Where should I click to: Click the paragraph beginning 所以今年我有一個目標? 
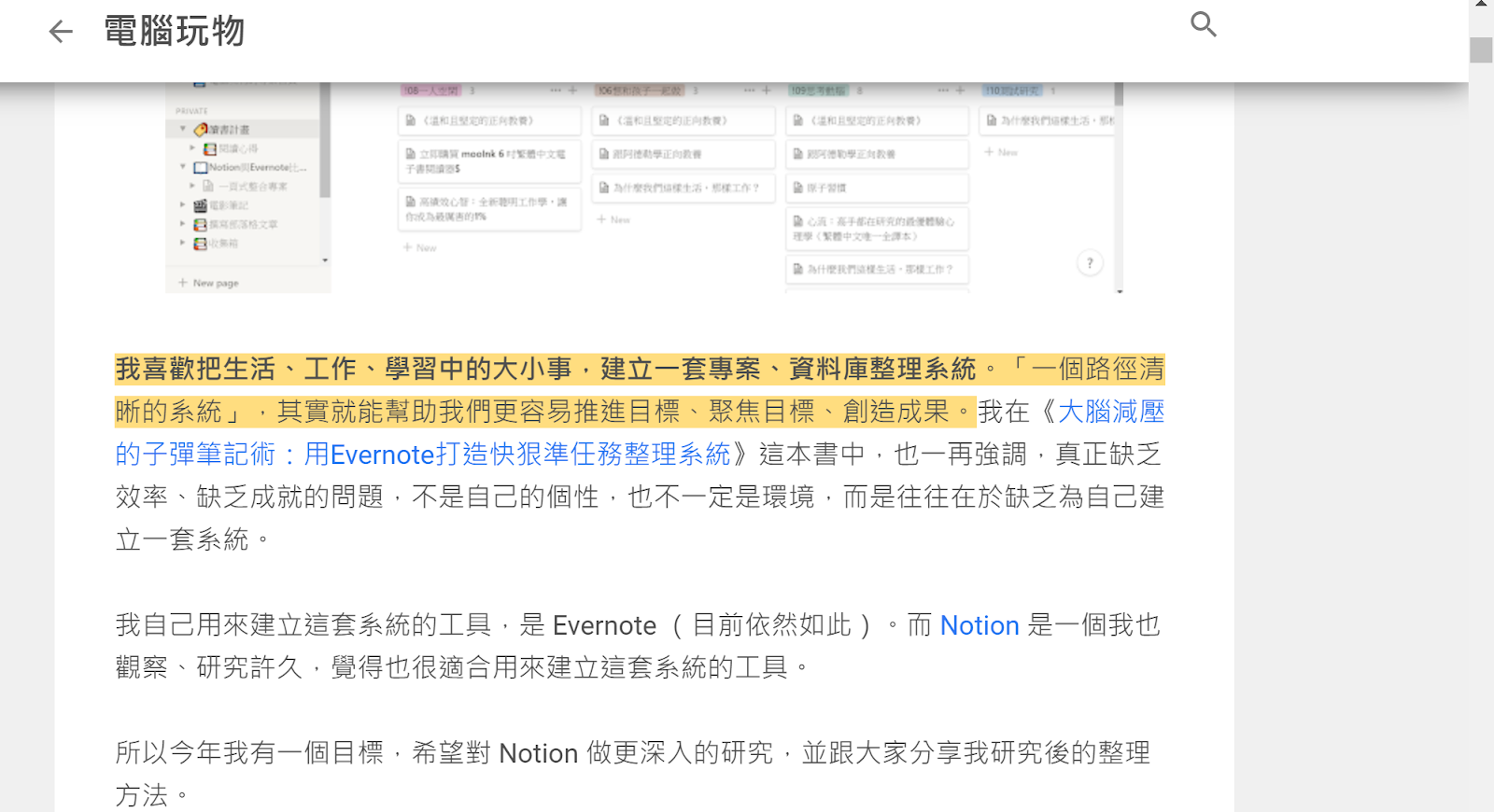coord(633,774)
